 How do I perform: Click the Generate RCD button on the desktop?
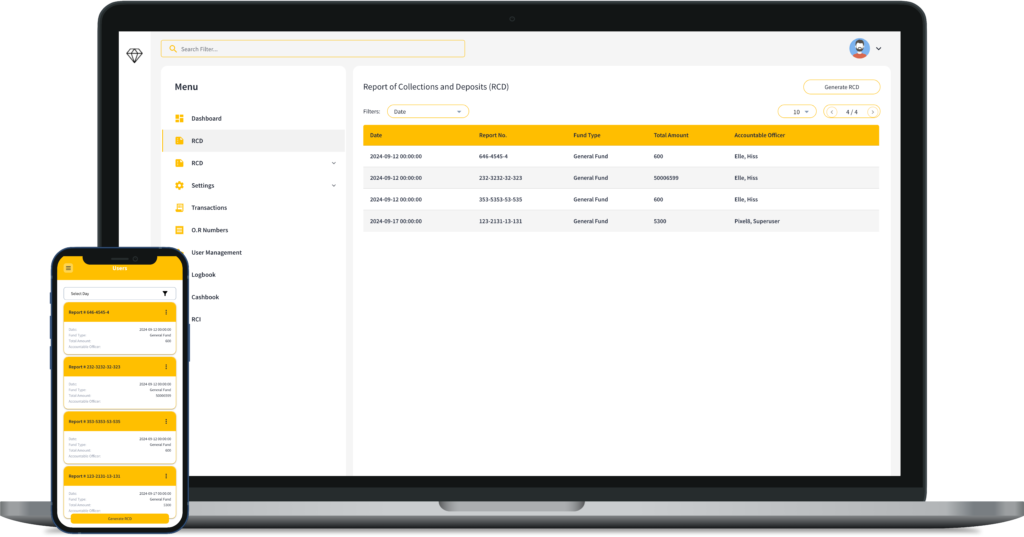point(841,87)
